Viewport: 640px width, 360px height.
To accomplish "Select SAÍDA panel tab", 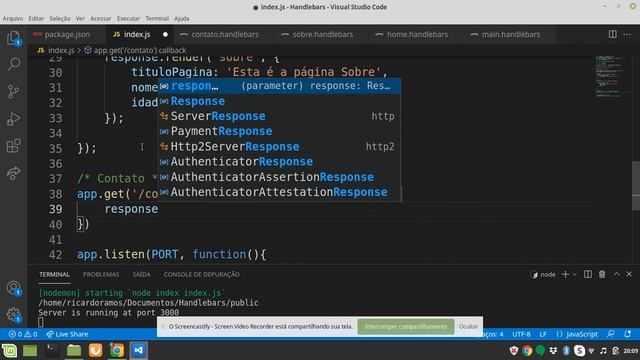I will pyautogui.click(x=141, y=274).
